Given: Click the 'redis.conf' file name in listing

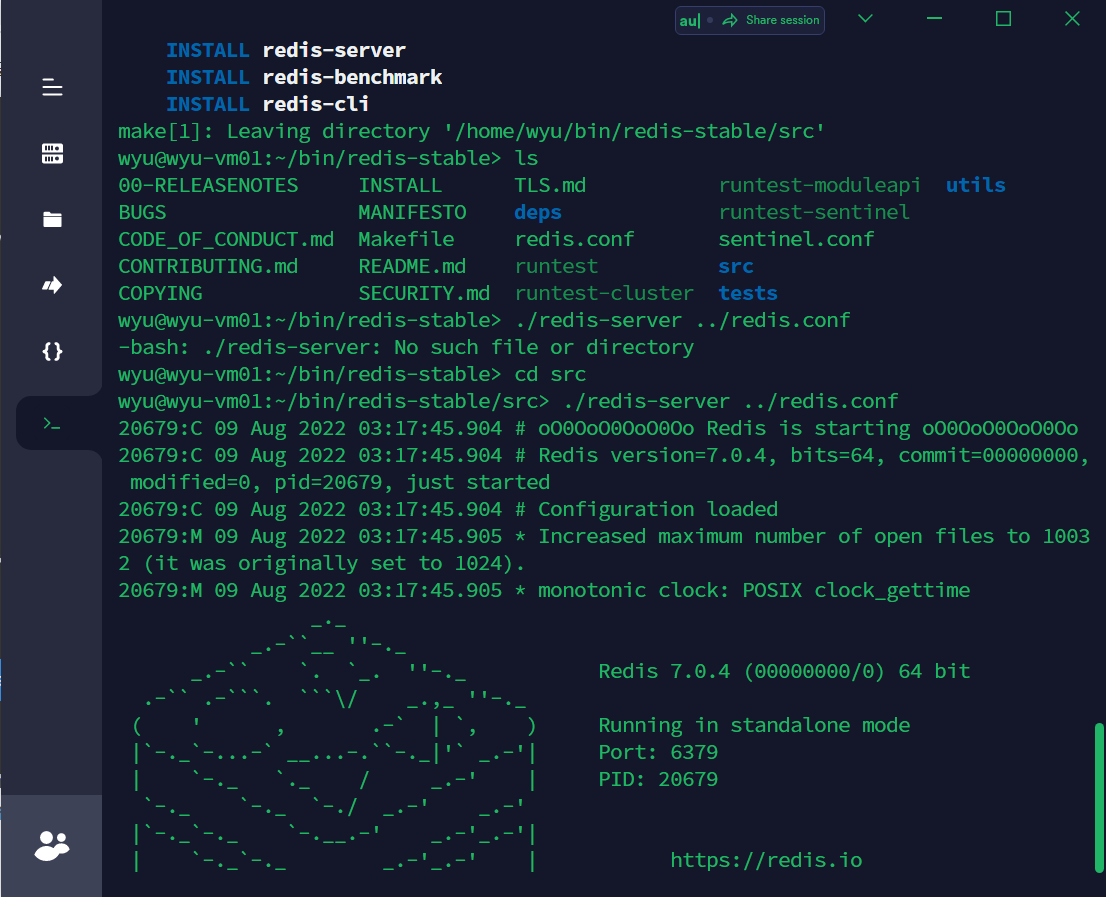Looking at the screenshot, I should (574, 240).
